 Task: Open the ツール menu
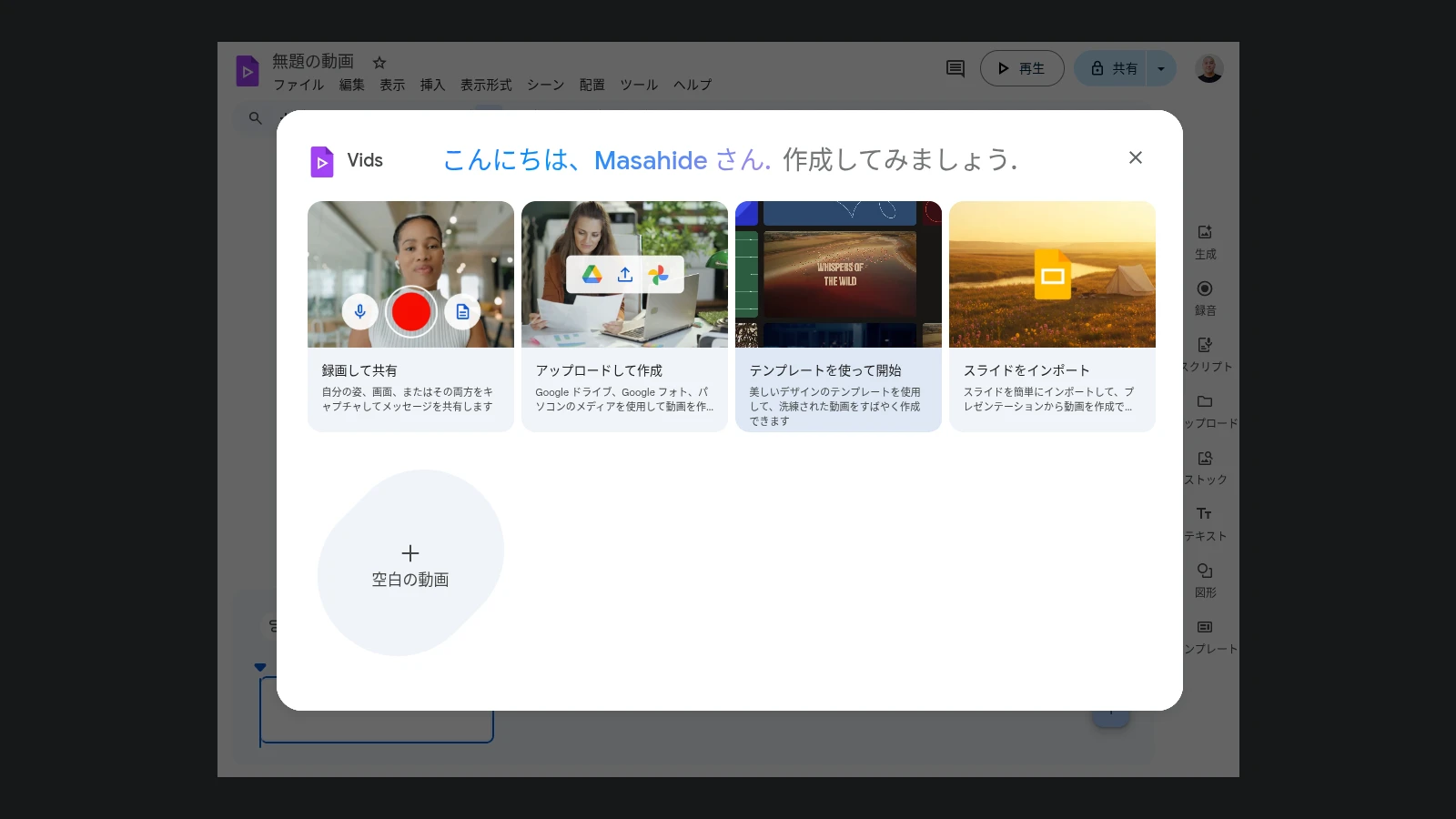coord(639,85)
